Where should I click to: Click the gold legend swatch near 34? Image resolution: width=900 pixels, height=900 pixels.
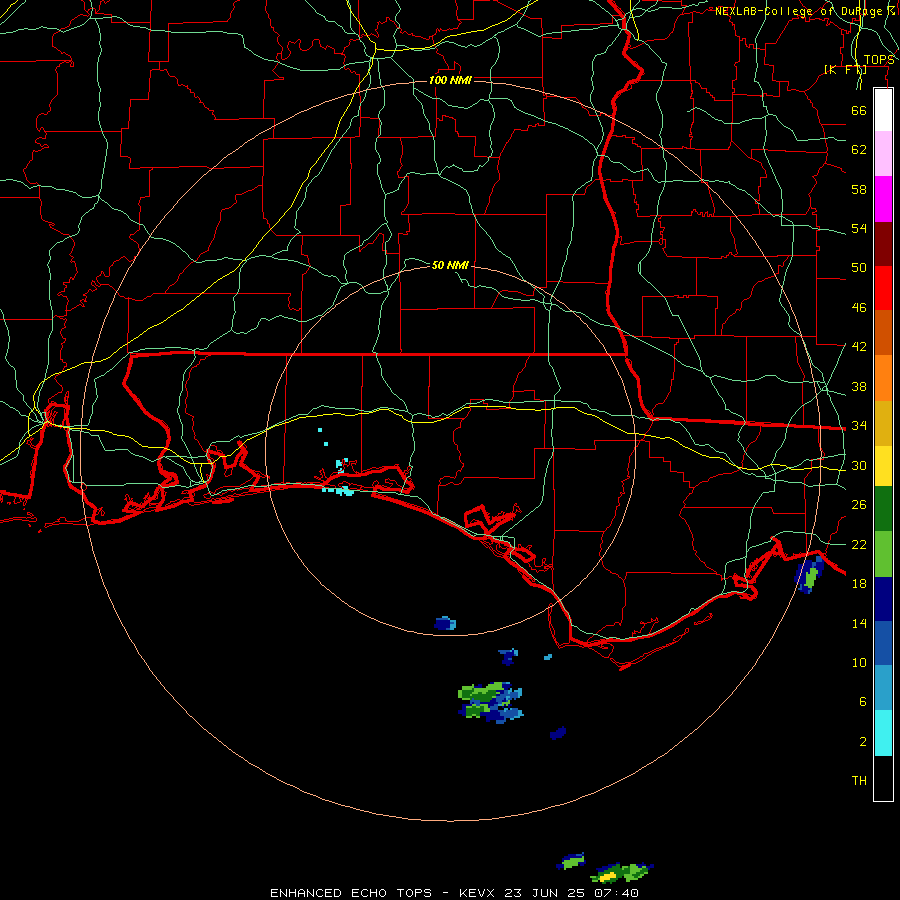pos(883,423)
